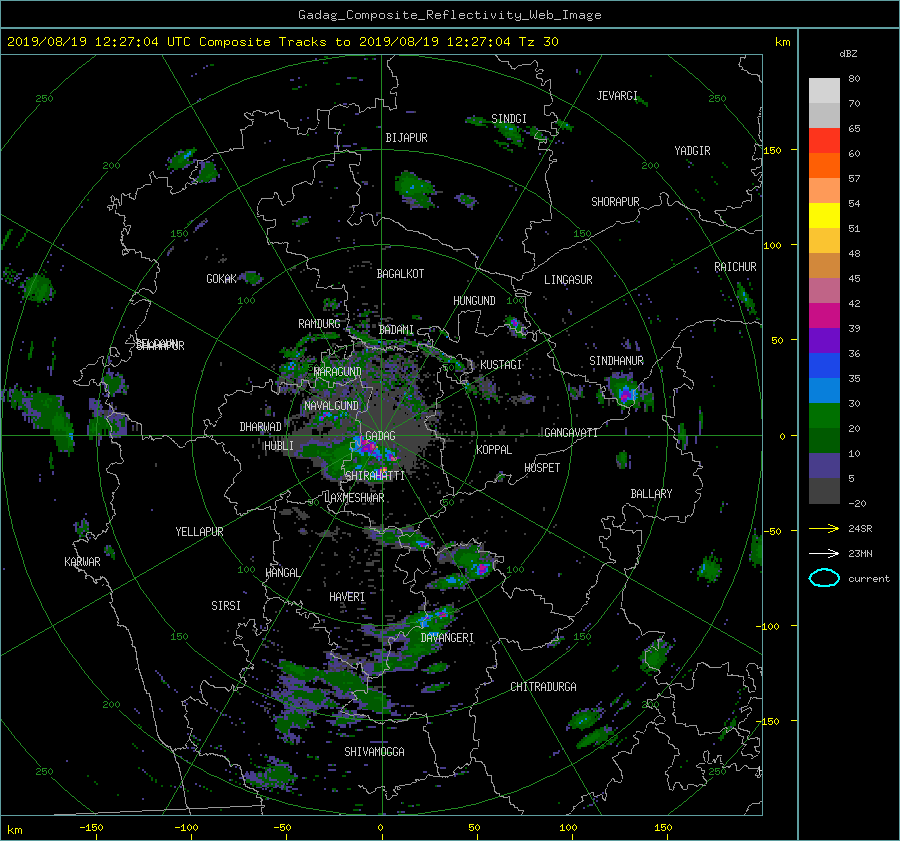Click the 'YELLAPUR' city label

coord(199,532)
